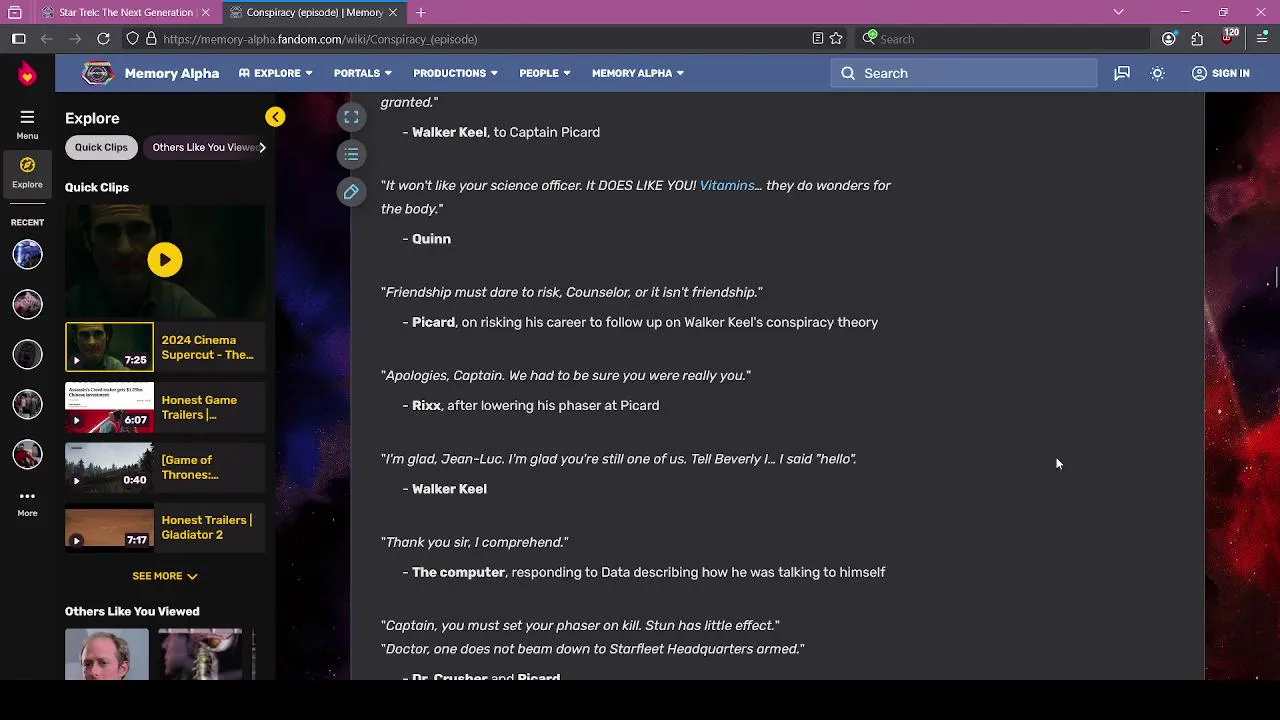1280x720 pixels.
Task: Open the Firefox account icon
Action: coord(1168,39)
